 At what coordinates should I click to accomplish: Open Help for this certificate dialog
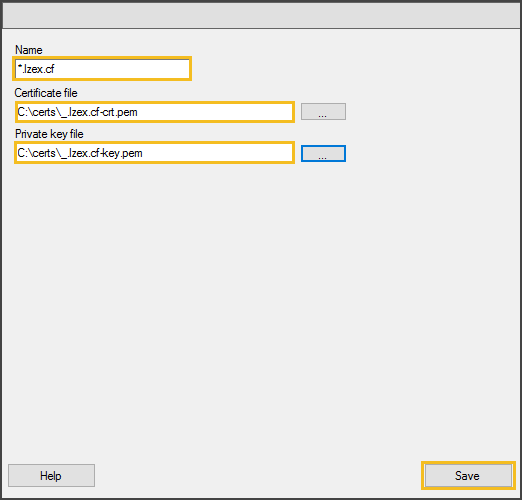pyautogui.click(x=51, y=476)
